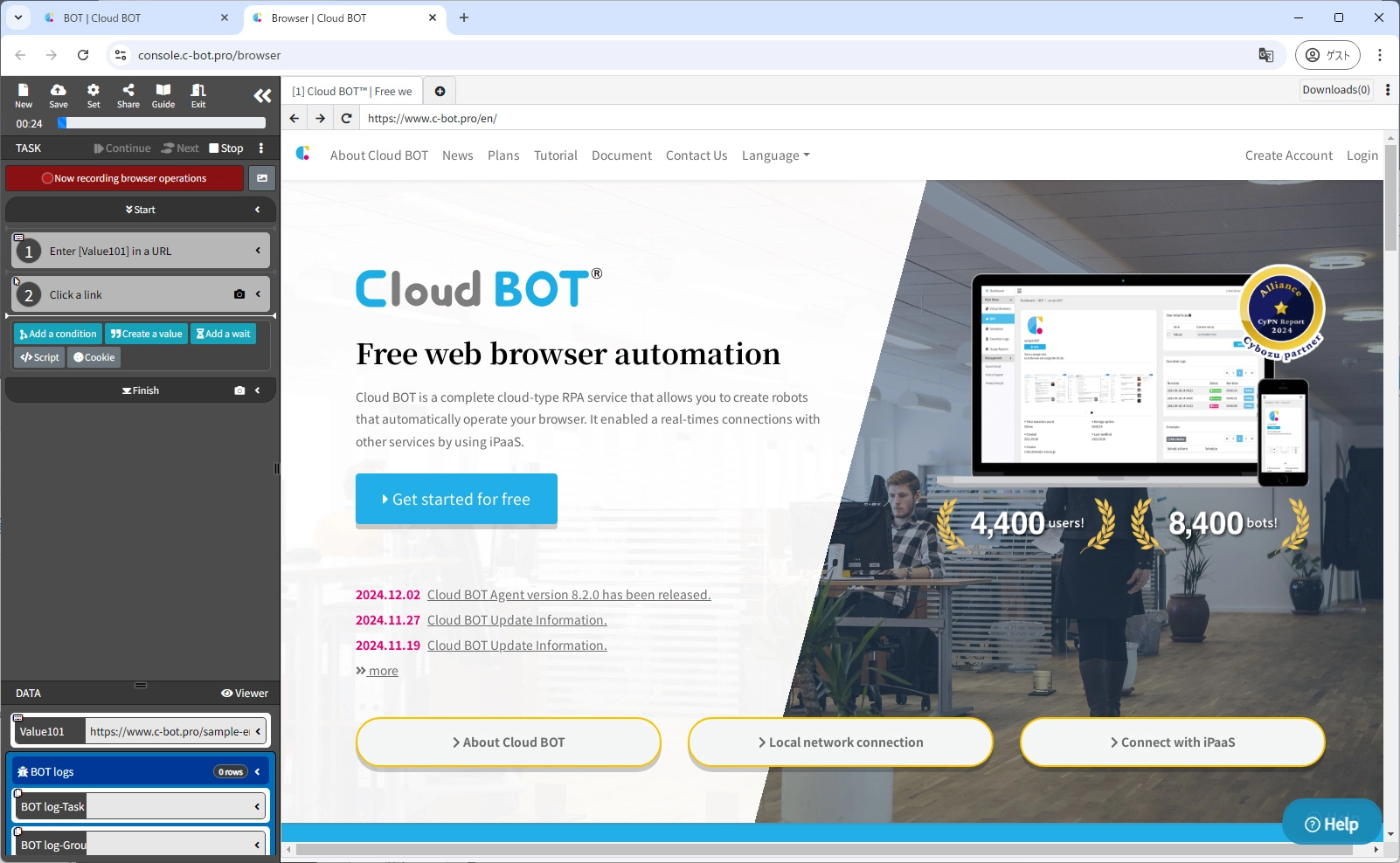1400x863 pixels.
Task: Click the New file icon
Action: (x=24, y=95)
